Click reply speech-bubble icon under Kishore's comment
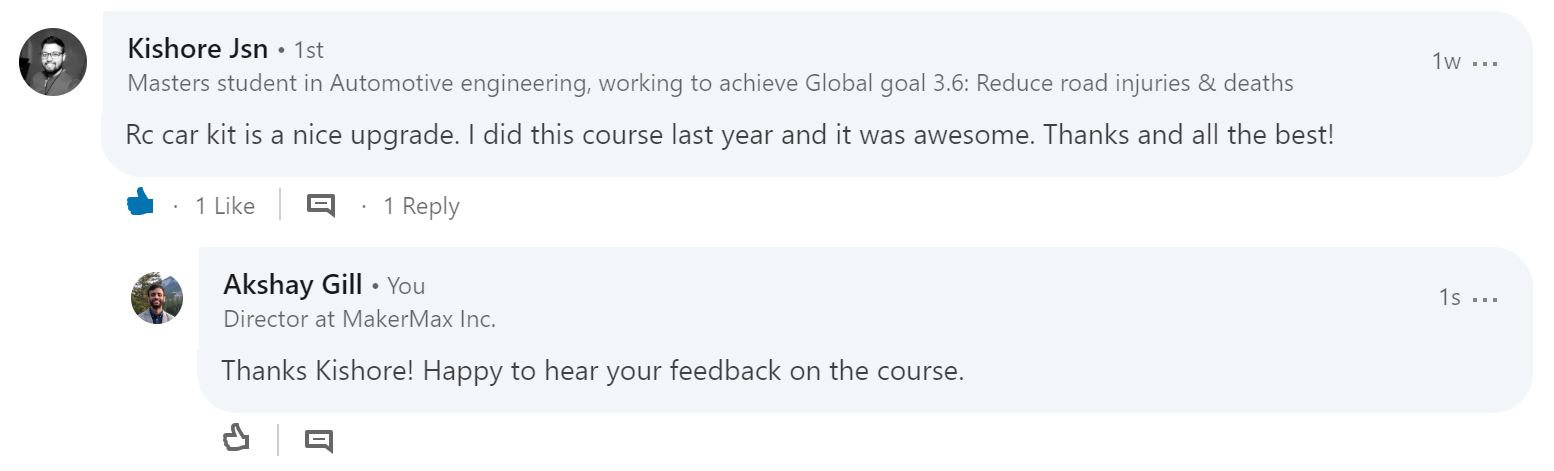 [320, 206]
